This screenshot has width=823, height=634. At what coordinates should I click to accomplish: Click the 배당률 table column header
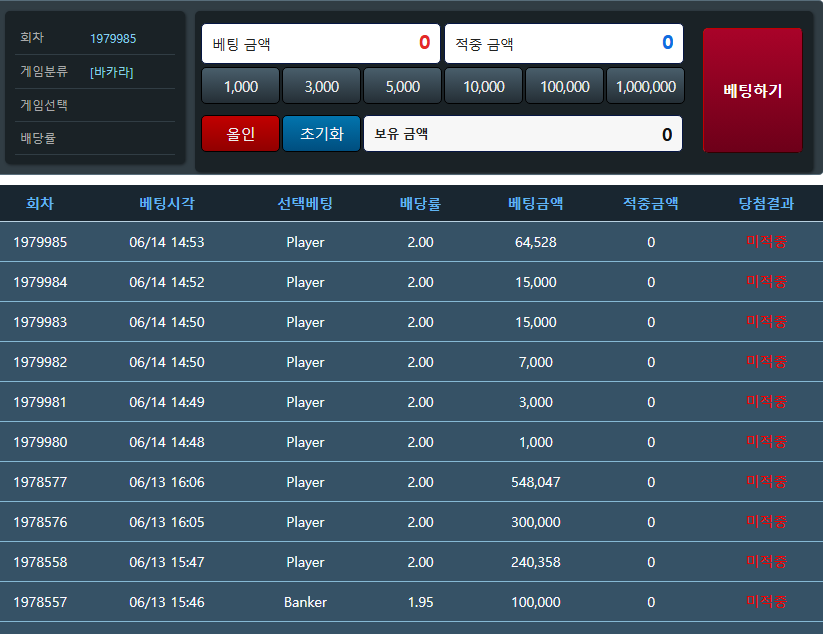420,203
